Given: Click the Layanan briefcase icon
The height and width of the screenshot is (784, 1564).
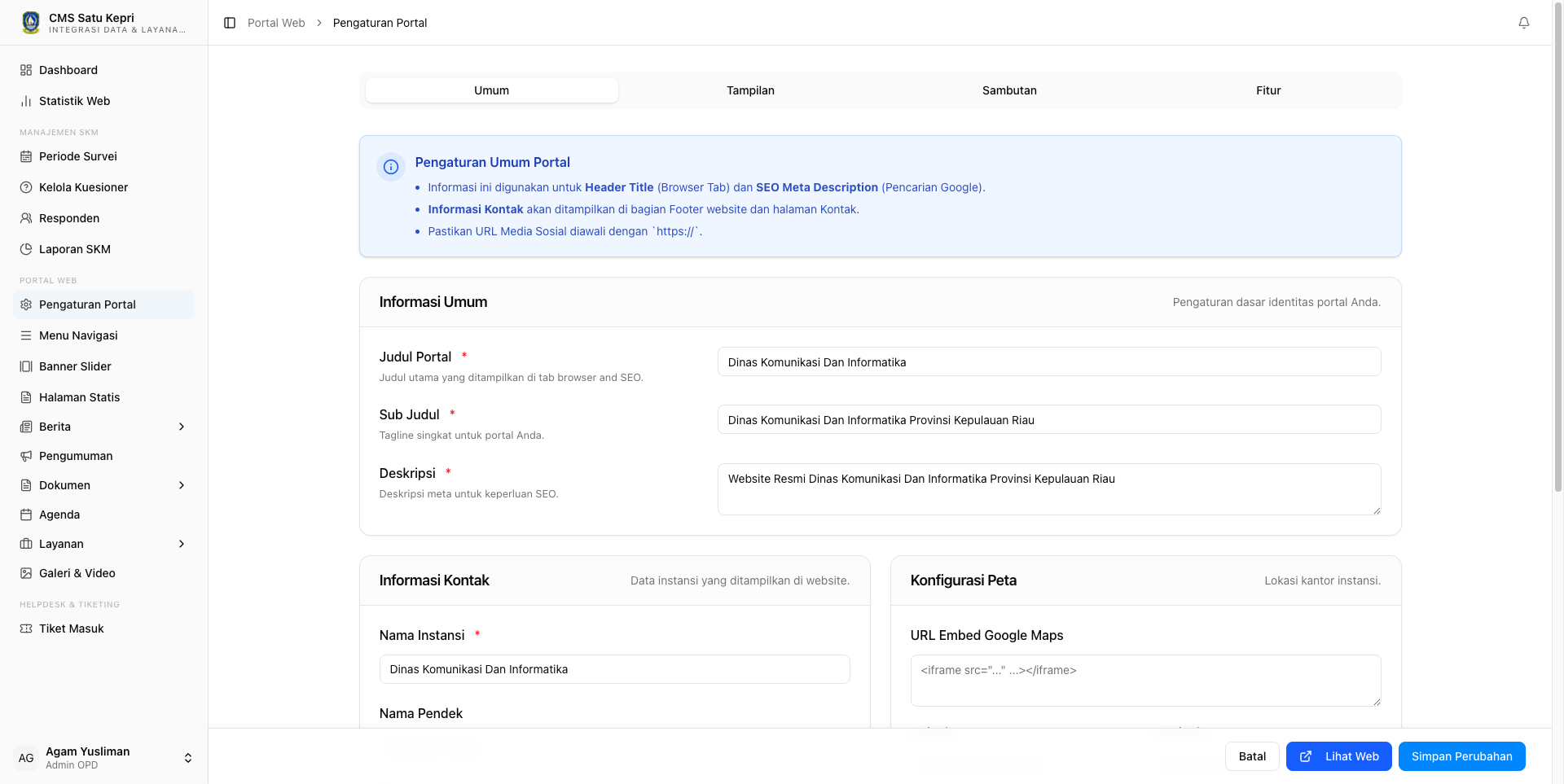Looking at the screenshot, I should coord(26,544).
